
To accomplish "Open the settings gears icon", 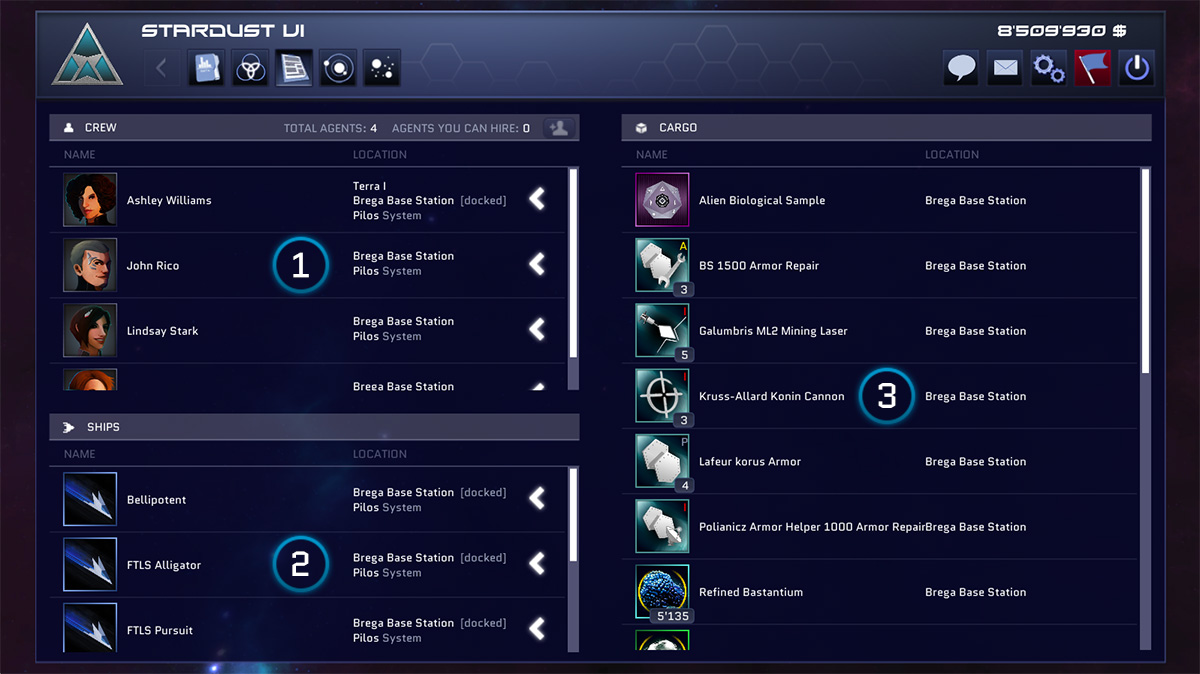I will [x=1048, y=68].
